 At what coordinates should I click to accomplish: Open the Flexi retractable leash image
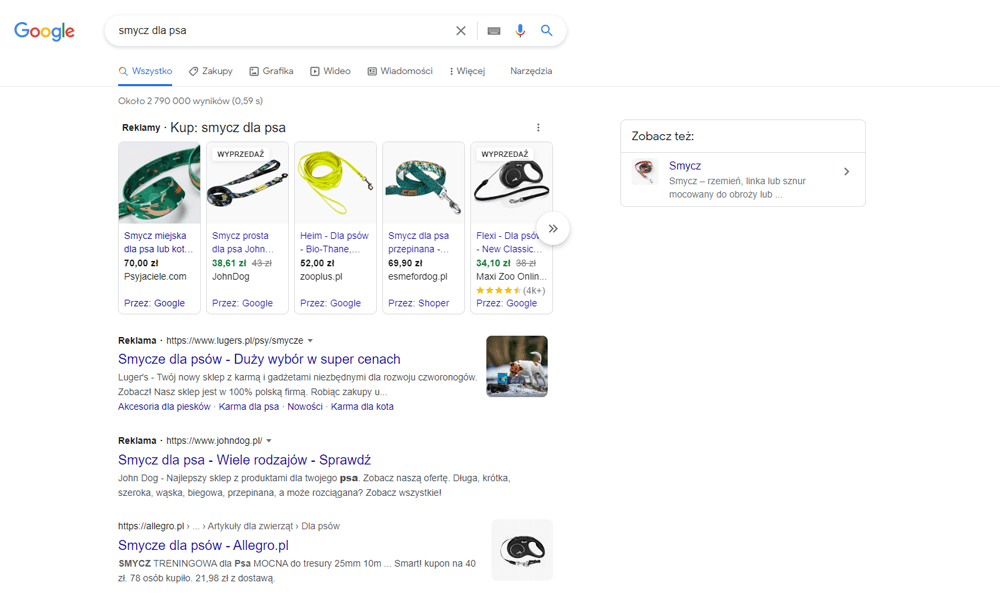[511, 183]
